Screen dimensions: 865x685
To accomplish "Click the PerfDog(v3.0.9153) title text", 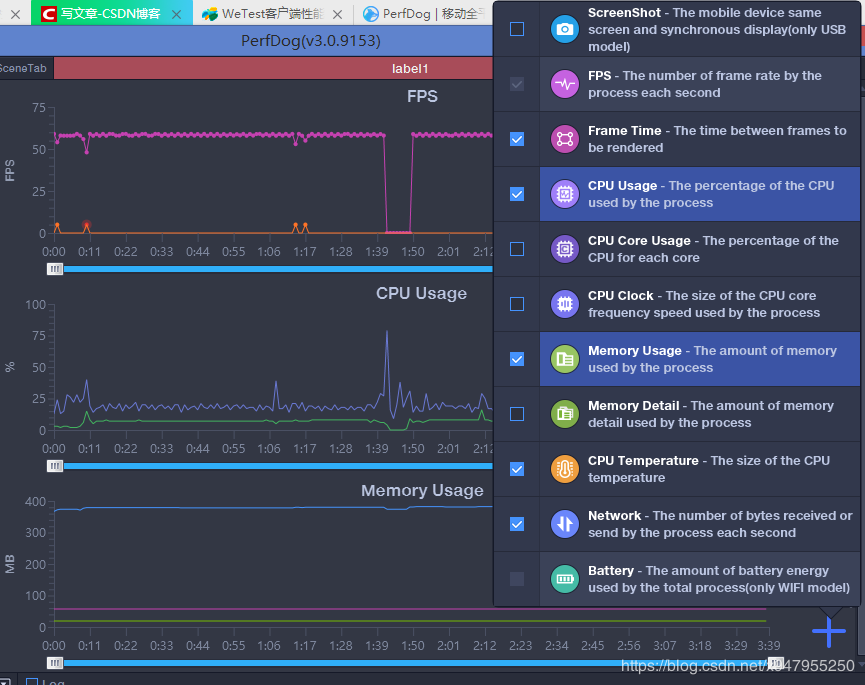I will pos(311,41).
